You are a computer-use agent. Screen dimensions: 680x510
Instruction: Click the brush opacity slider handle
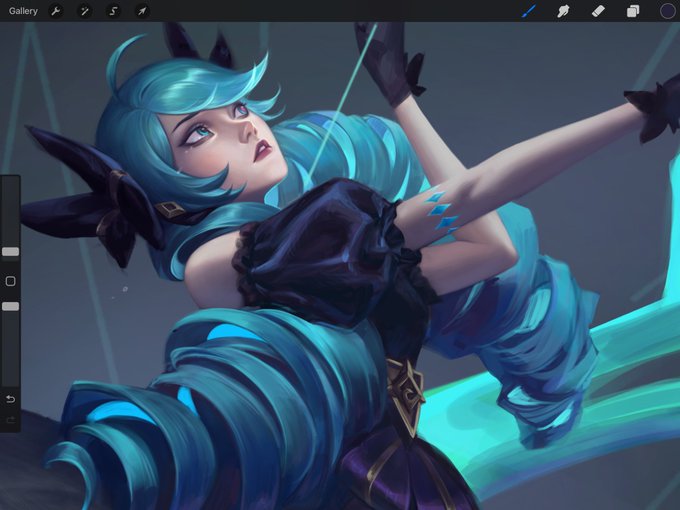point(10,307)
